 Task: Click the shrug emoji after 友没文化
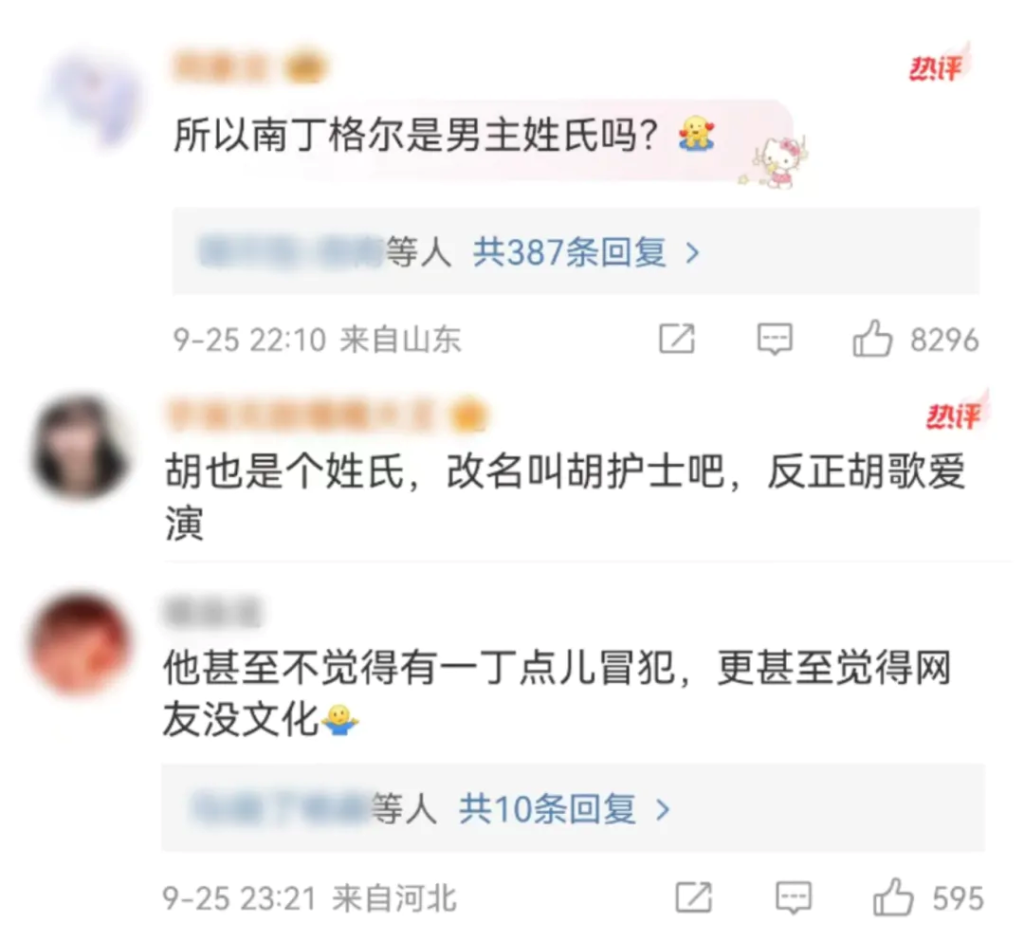[x=340, y=720]
